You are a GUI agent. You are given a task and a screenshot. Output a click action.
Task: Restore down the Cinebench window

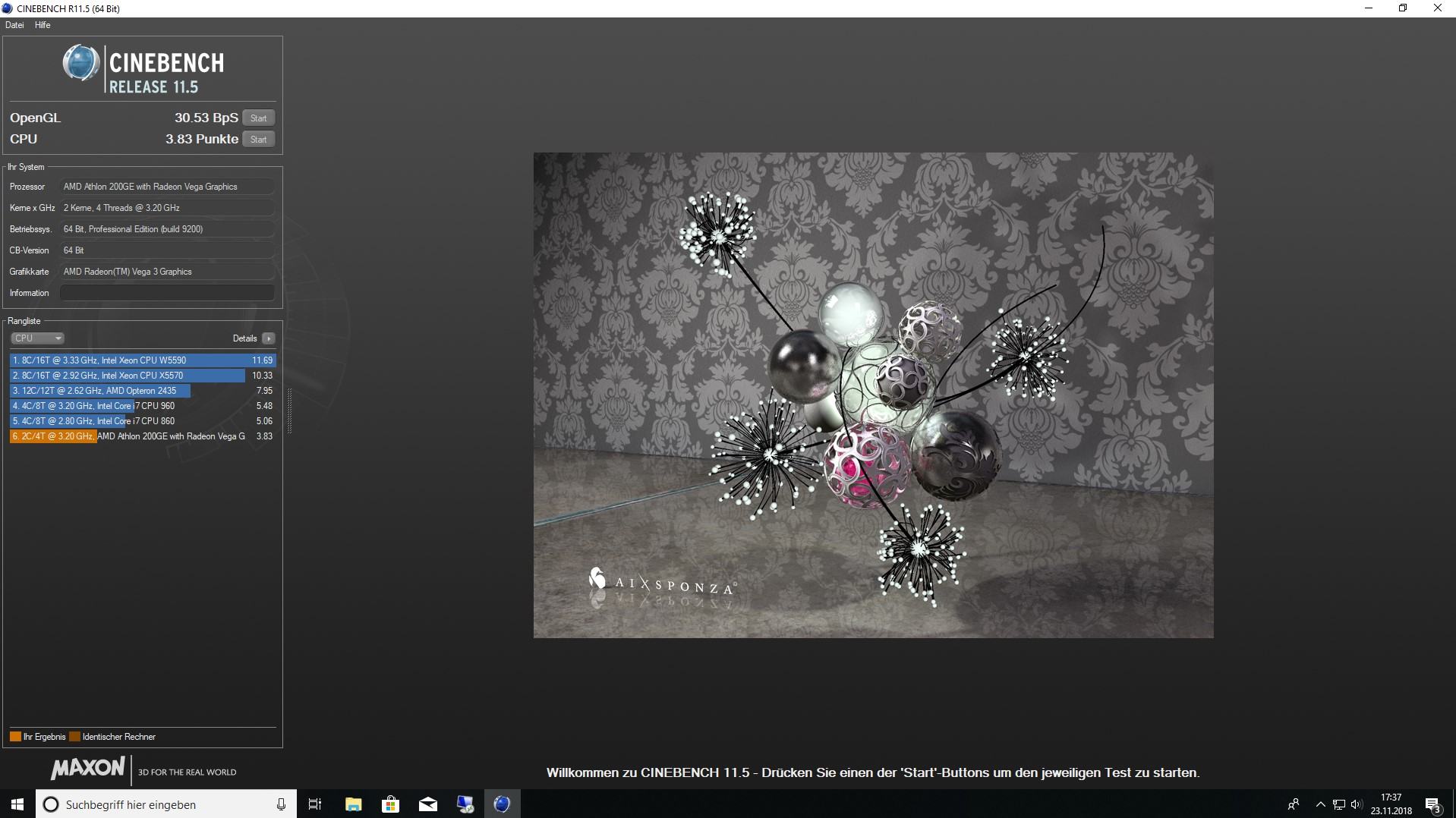[x=1403, y=8]
